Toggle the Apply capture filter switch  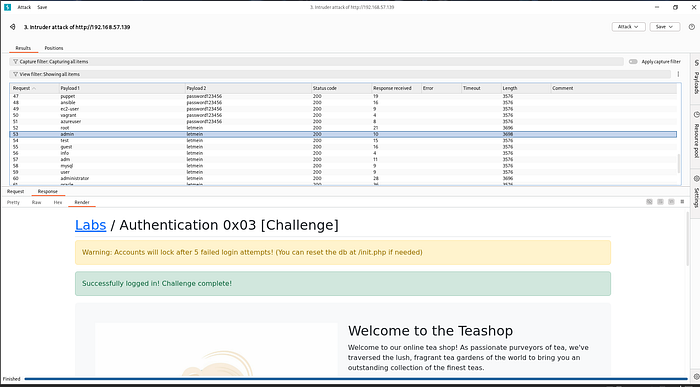pyautogui.click(x=633, y=62)
